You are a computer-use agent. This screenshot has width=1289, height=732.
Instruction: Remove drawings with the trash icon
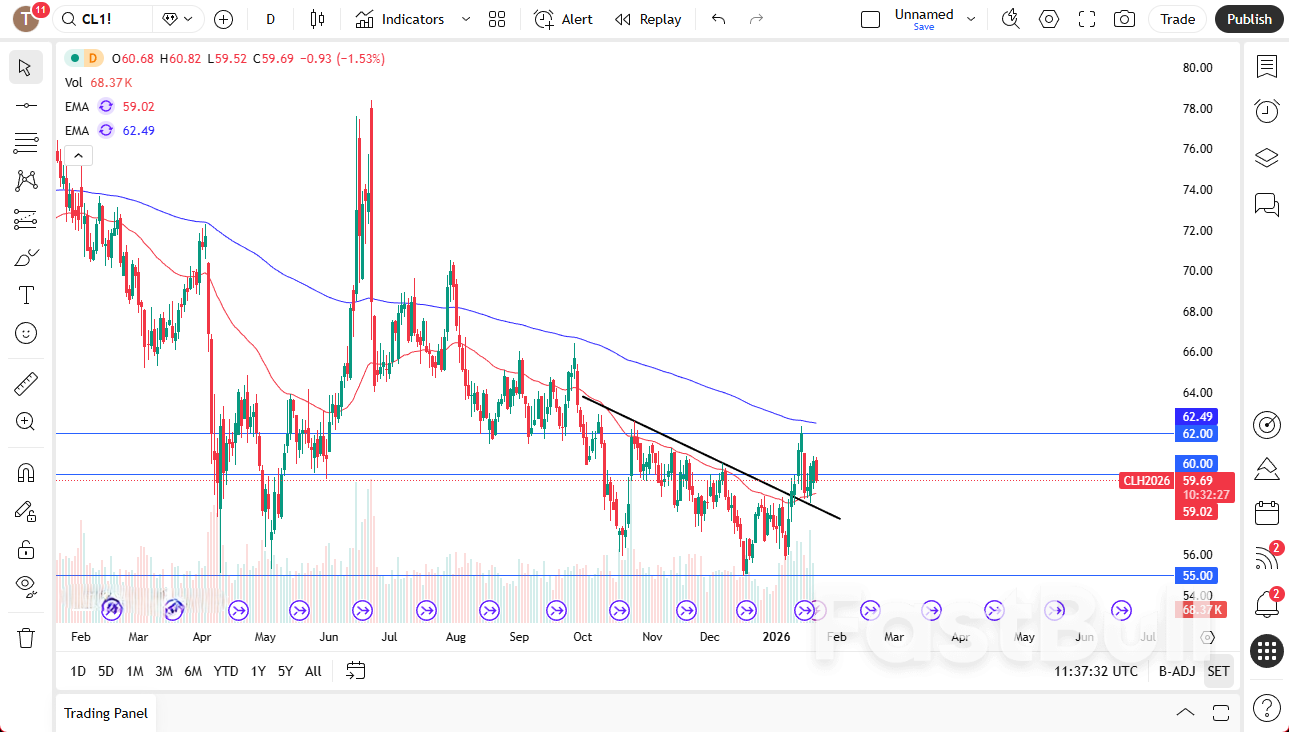pyautogui.click(x=26, y=637)
